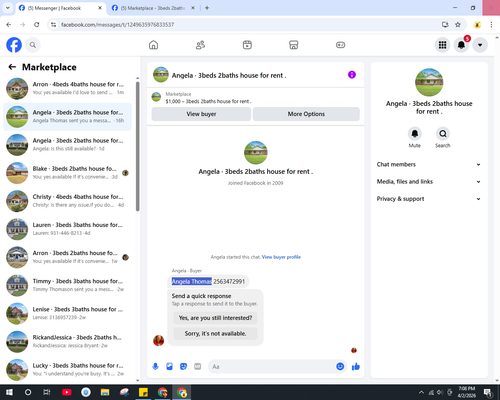Image resolution: width=500 pixels, height=400 pixels.
Task: Go to Home feed icon
Action: click(x=153, y=45)
